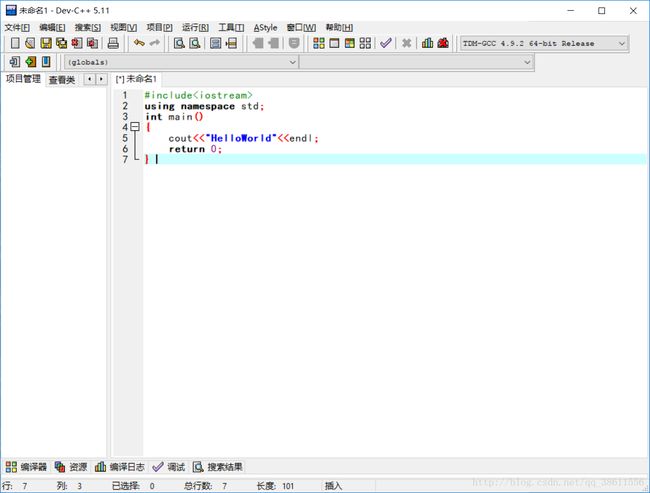Open the 工具[T] menu

tap(231, 27)
